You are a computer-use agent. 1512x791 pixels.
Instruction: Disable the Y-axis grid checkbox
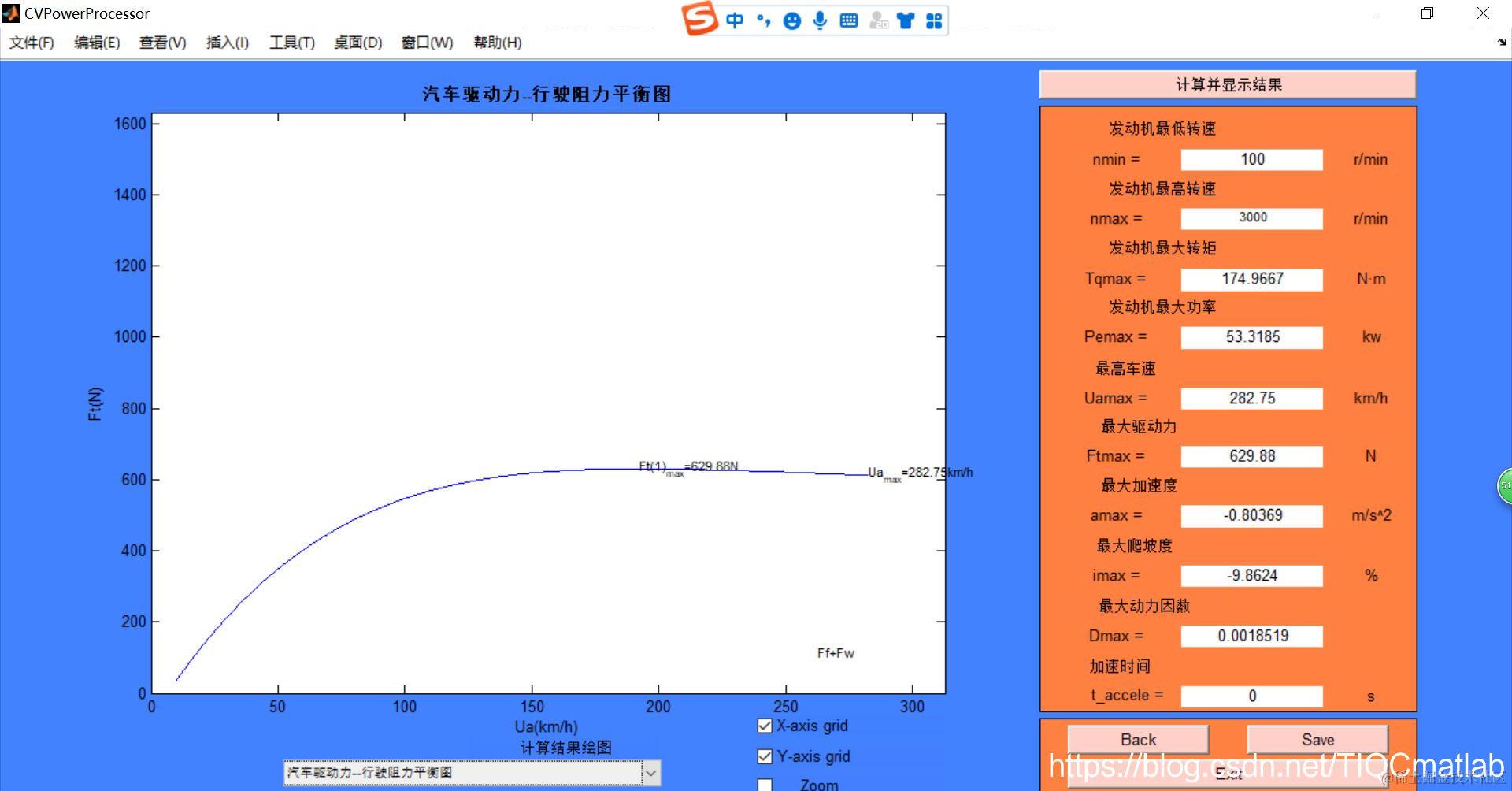click(x=764, y=756)
